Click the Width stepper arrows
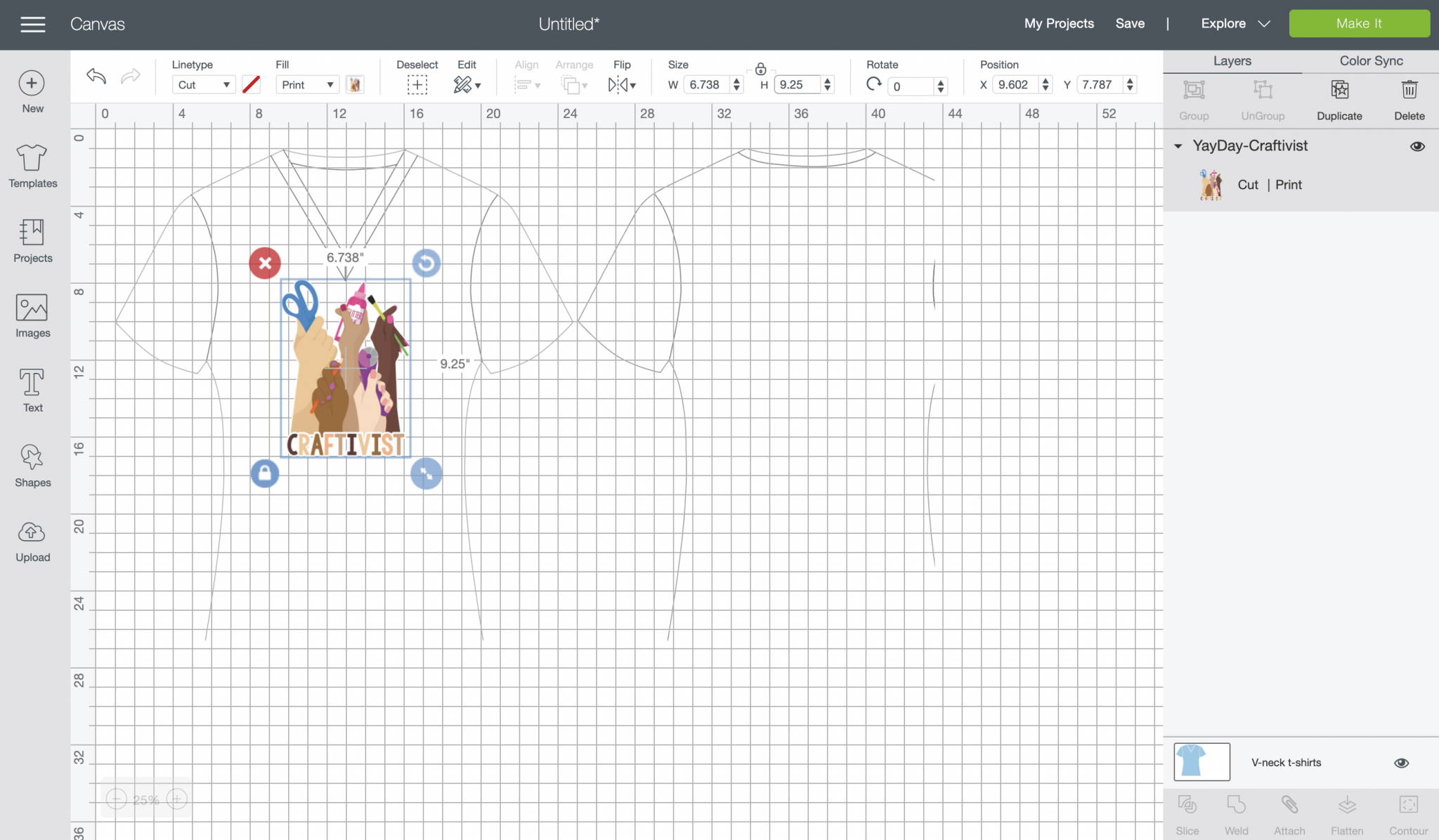Screen dimensions: 1439x840 (x=736, y=85)
